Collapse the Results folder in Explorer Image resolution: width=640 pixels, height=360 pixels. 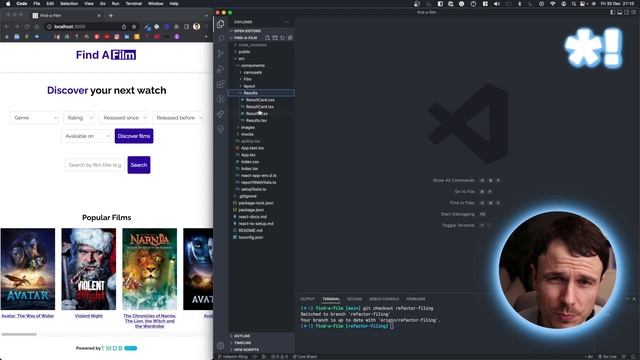click(x=261, y=93)
